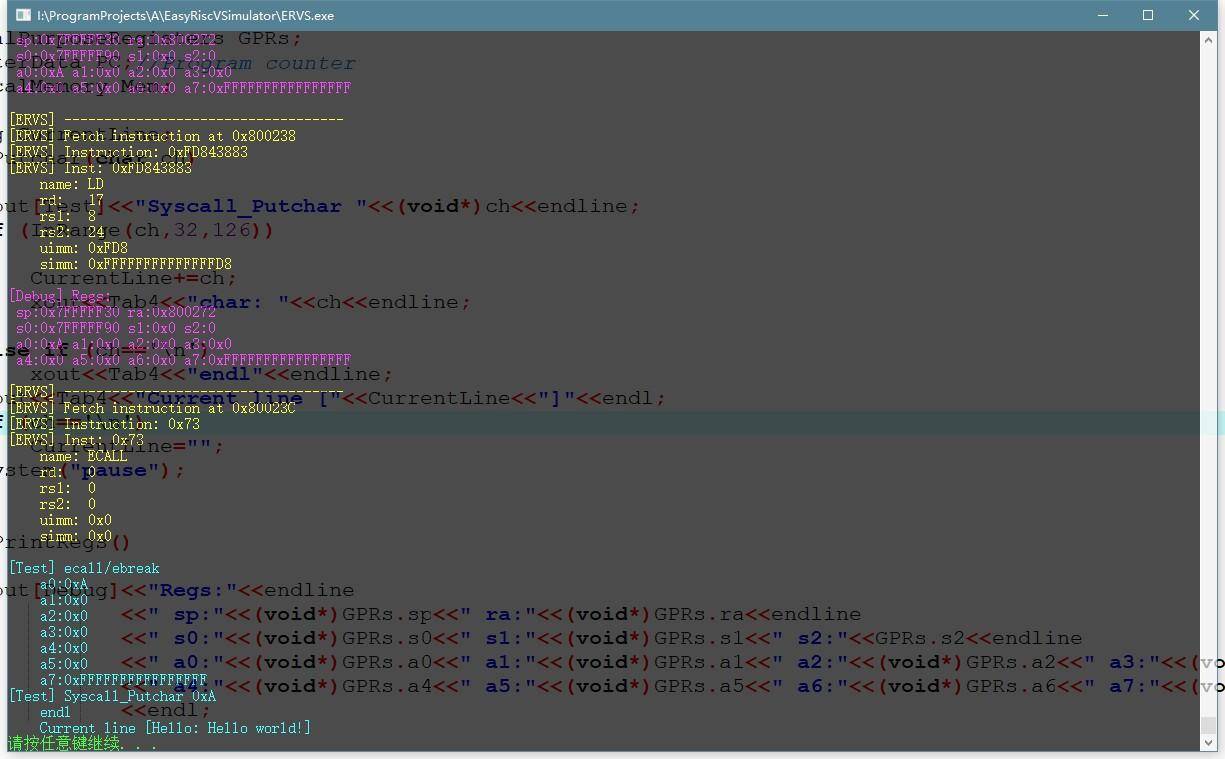This screenshot has height=759, width=1225.
Task: Click the console scrollbar down arrow
Action: (1208, 743)
